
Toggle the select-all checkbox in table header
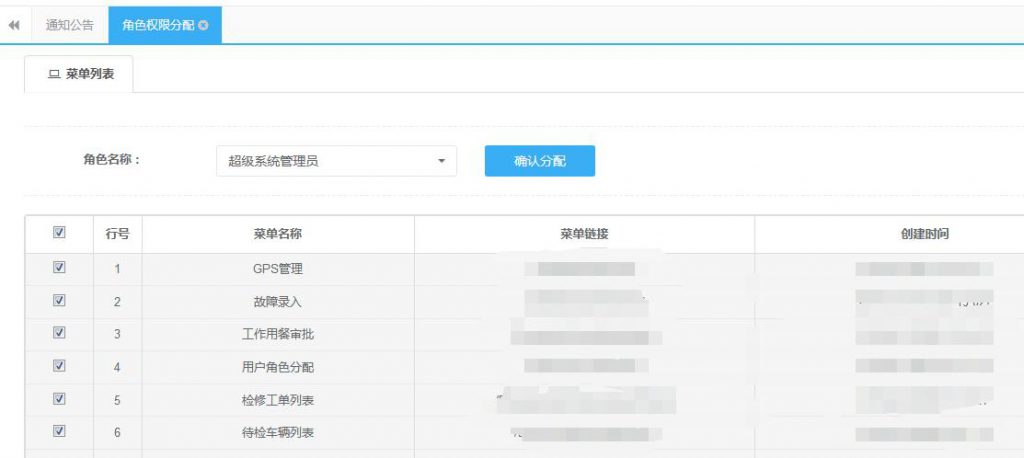(x=59, y=232)
